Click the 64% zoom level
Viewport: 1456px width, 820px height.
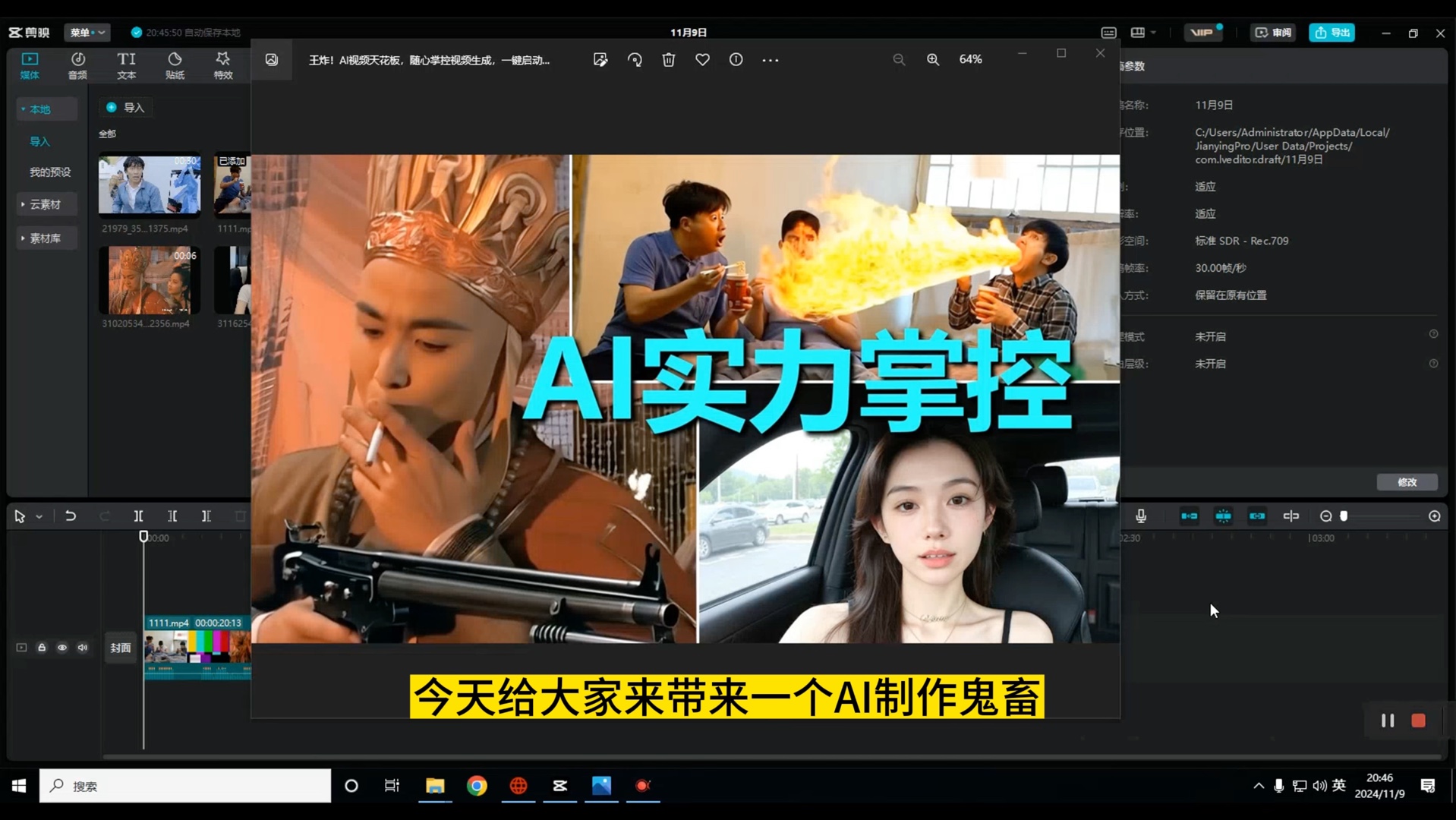click(970, 59)
